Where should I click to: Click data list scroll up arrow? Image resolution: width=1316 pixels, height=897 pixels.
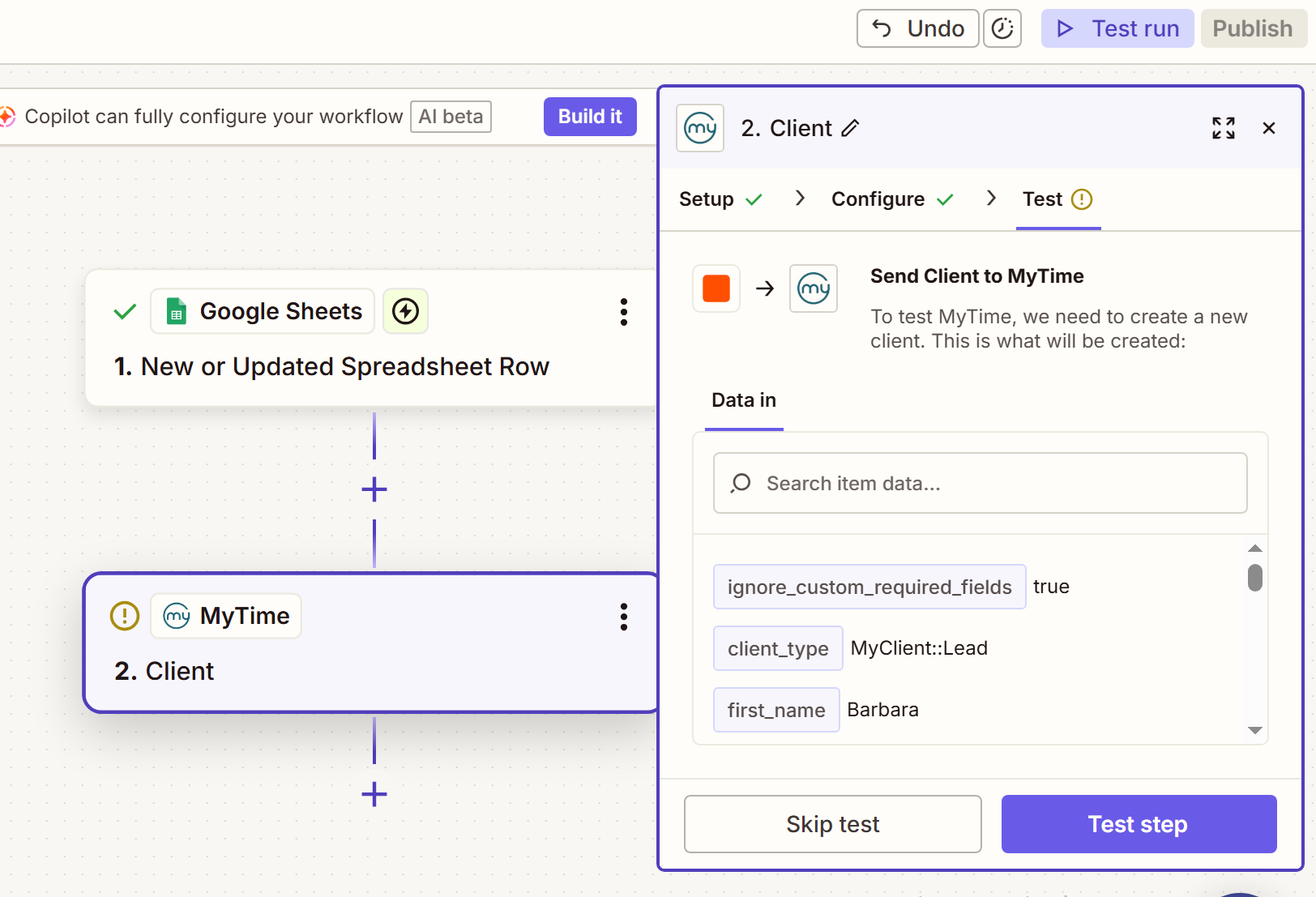click(x=1255, y=549)
